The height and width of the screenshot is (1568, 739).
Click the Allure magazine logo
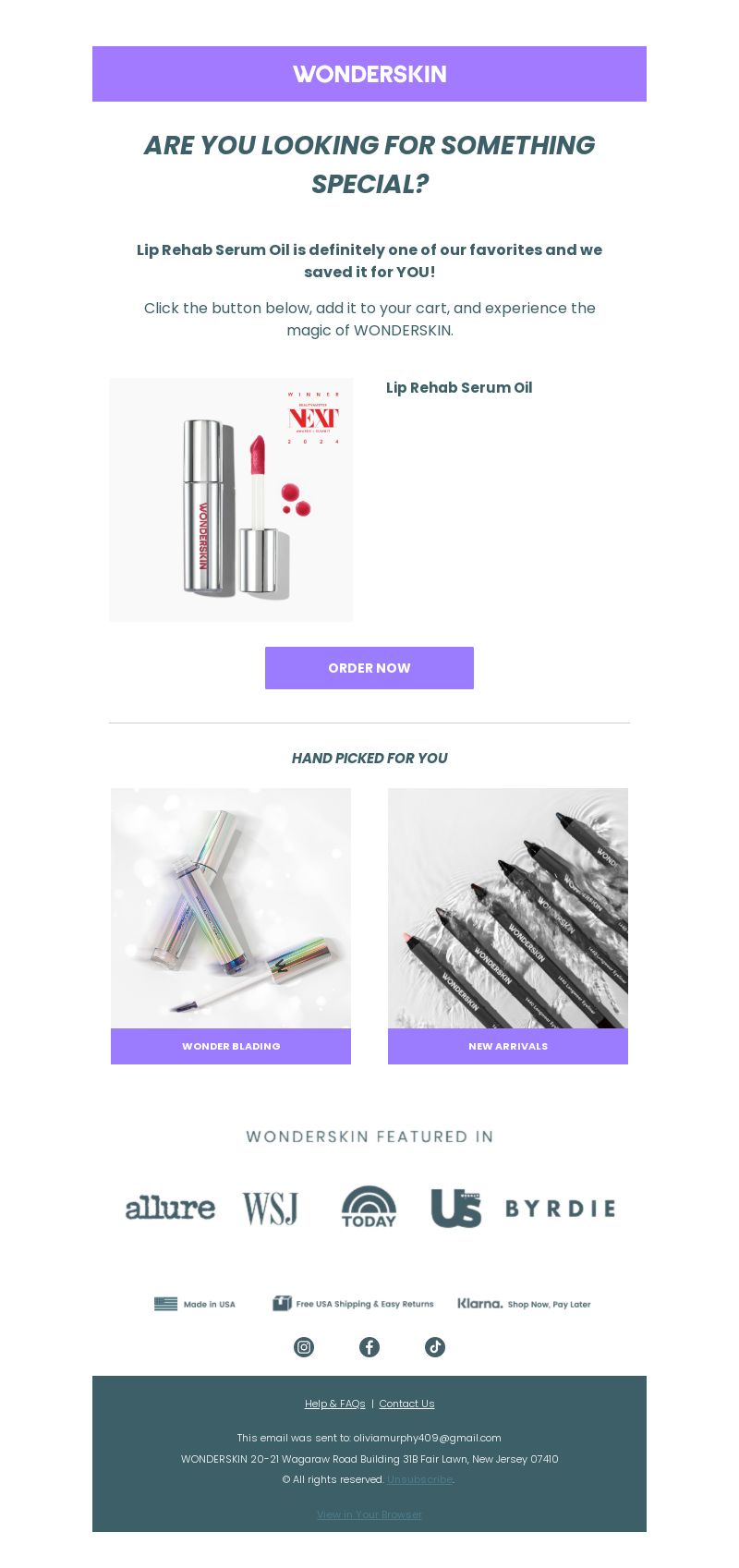click(170, 1208)
